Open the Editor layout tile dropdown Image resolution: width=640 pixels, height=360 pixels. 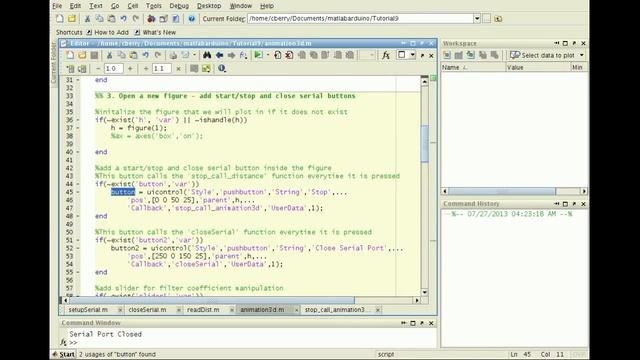click(x=413, y=55)
